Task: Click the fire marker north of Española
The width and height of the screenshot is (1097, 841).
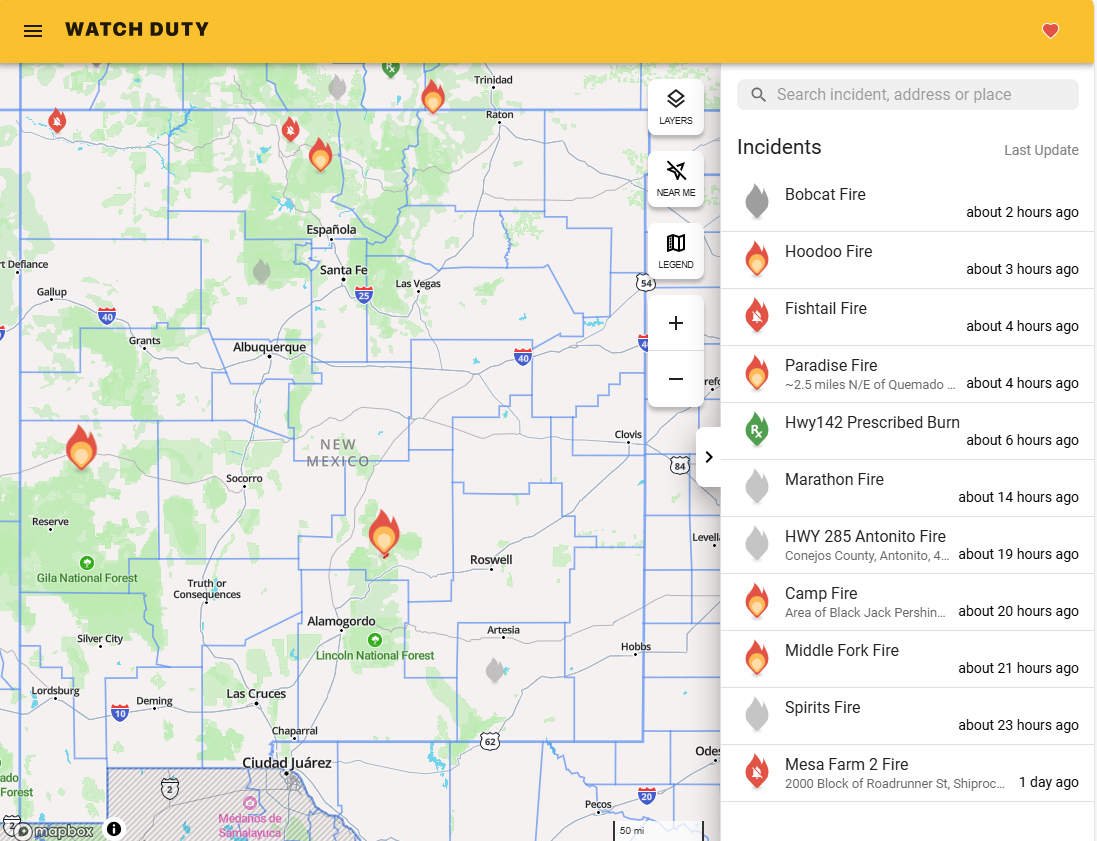Action: click(x=320, y=155)
